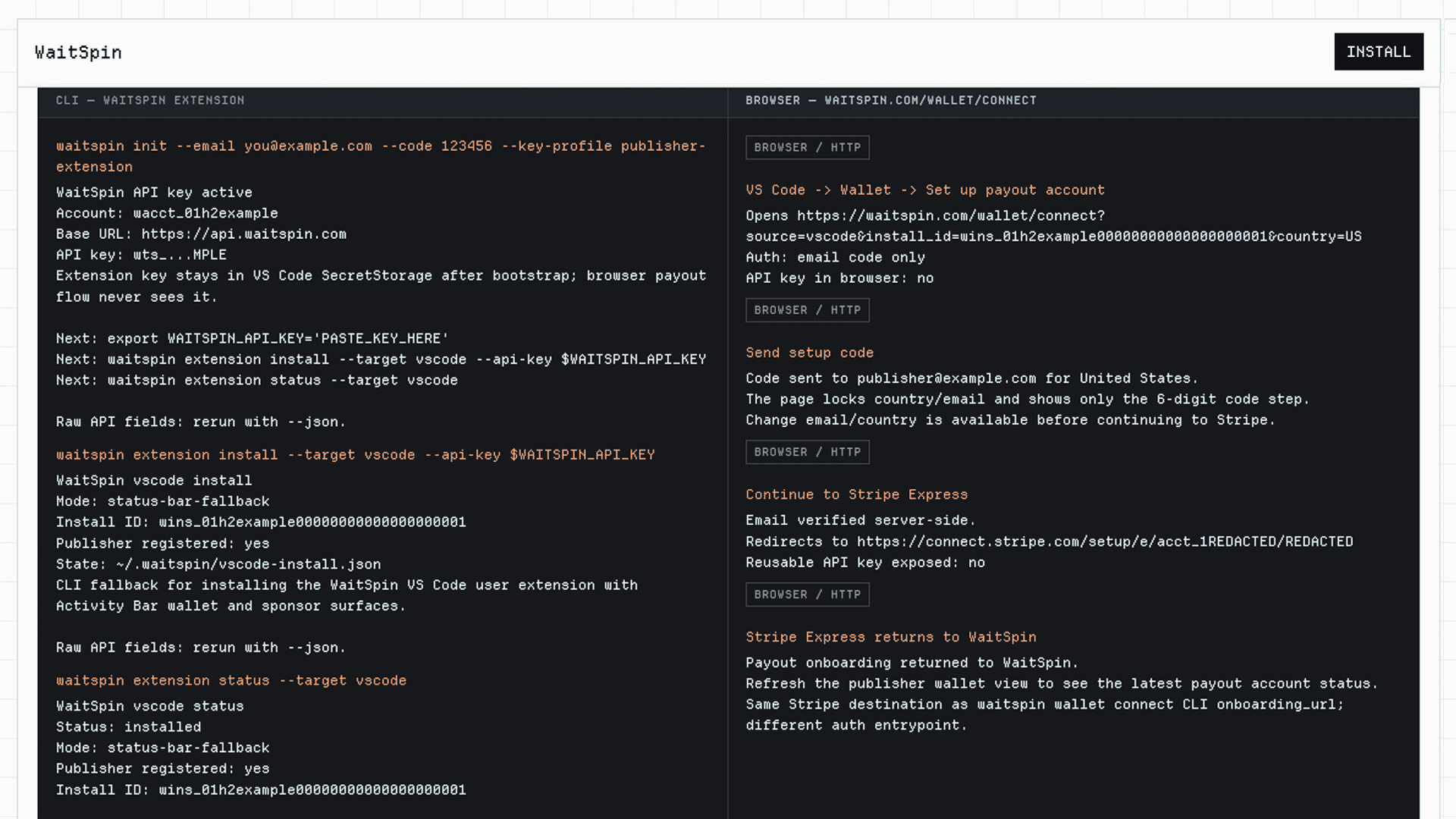Image resolution: width=1456 pixels, height=819 pixels.
Task: Click the "WaitSpin vscode install" line
Action: point(154,481)
